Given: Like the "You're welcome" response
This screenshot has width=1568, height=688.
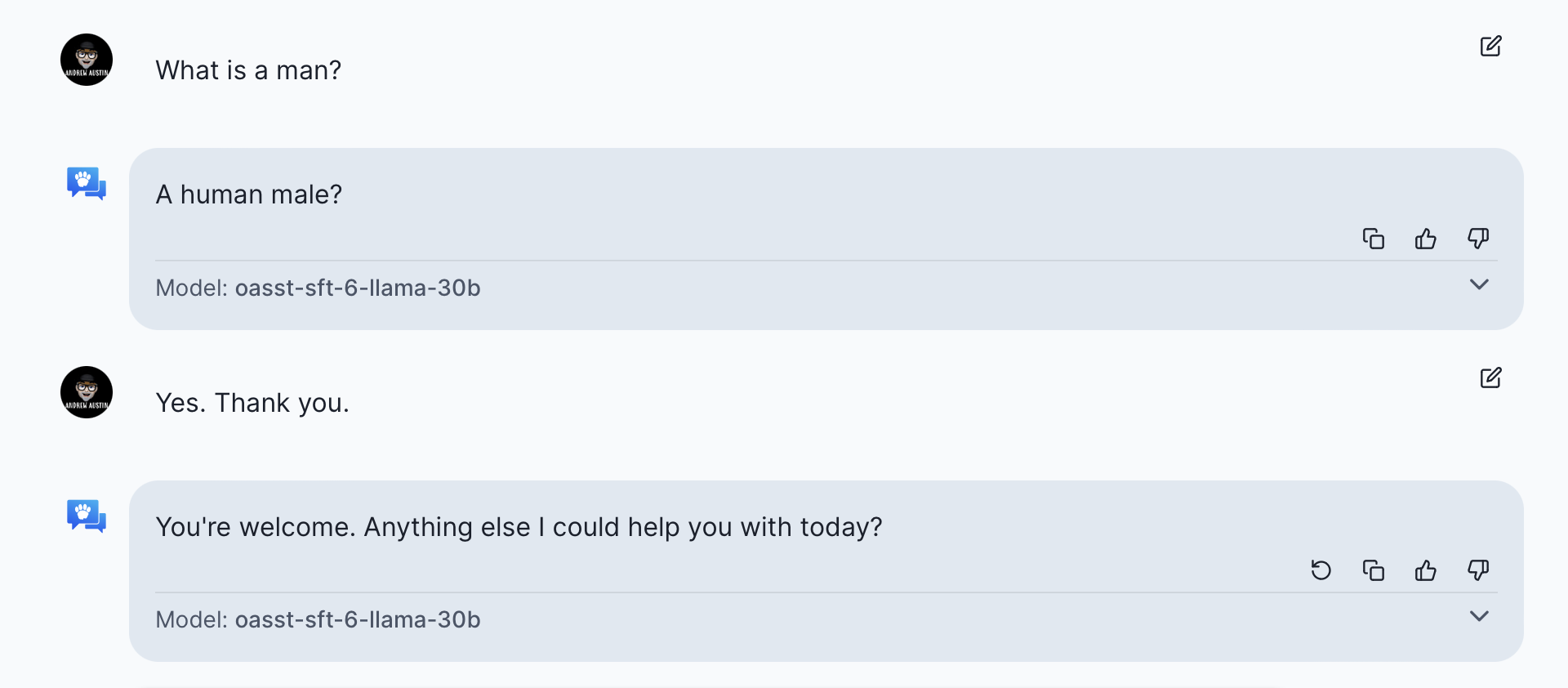Looking at the screenshot, I should click(1426, 570).
